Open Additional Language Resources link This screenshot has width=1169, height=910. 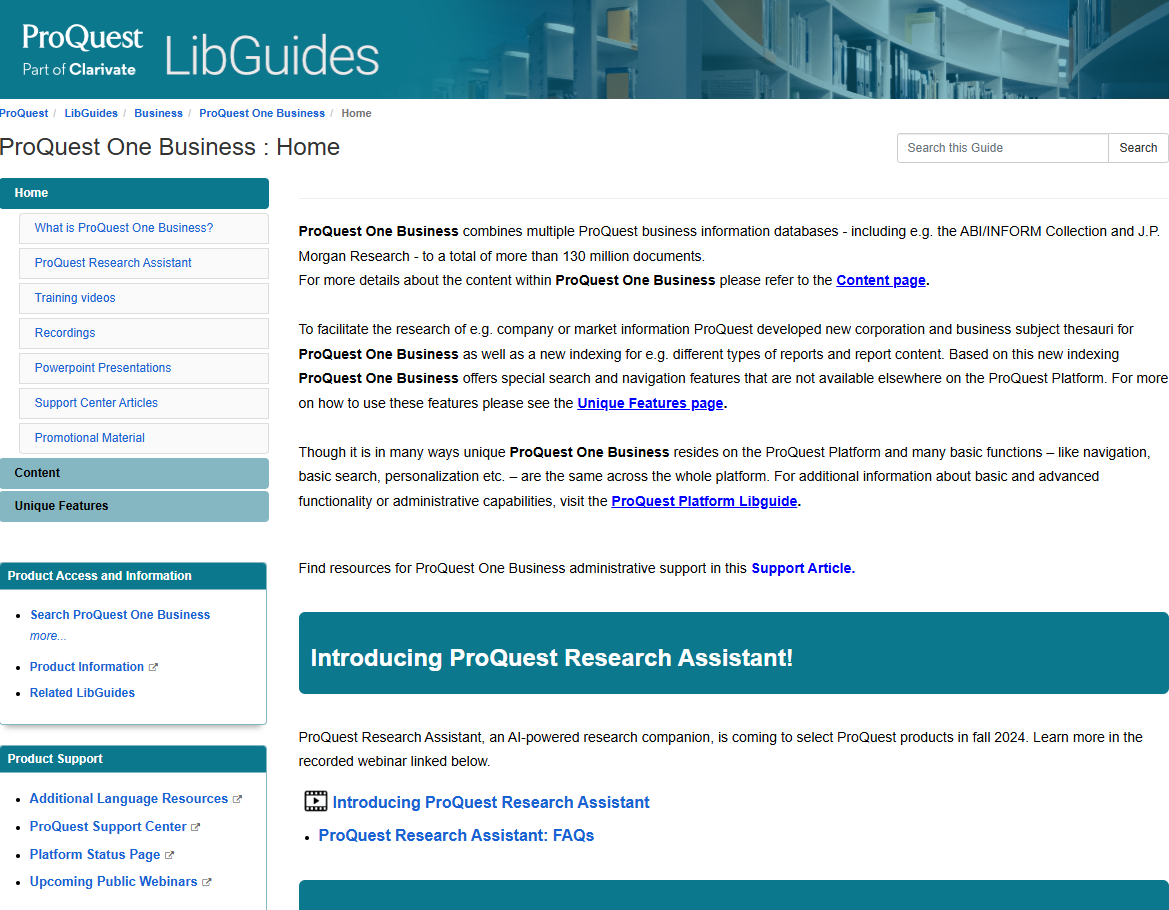click(x=128, y=799)
